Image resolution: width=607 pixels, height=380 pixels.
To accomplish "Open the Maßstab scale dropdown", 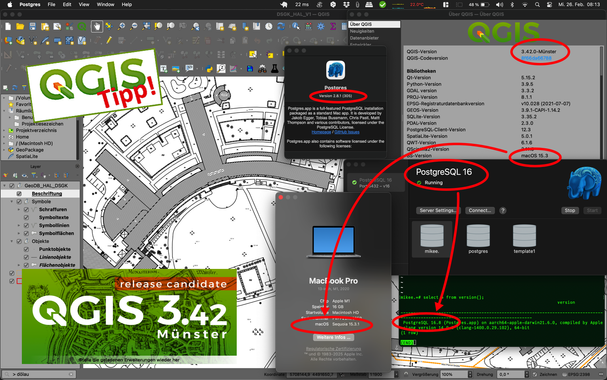I will pos(396,375).
